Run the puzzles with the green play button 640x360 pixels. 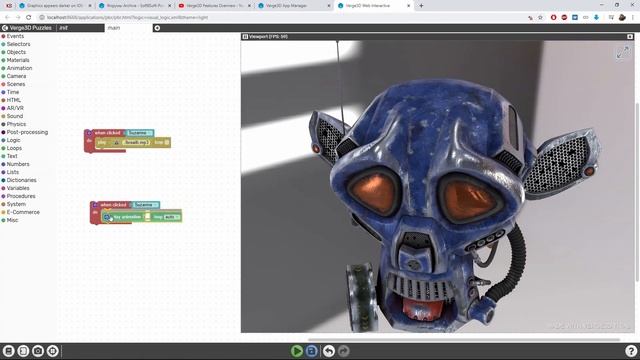[x=297, y=351]
